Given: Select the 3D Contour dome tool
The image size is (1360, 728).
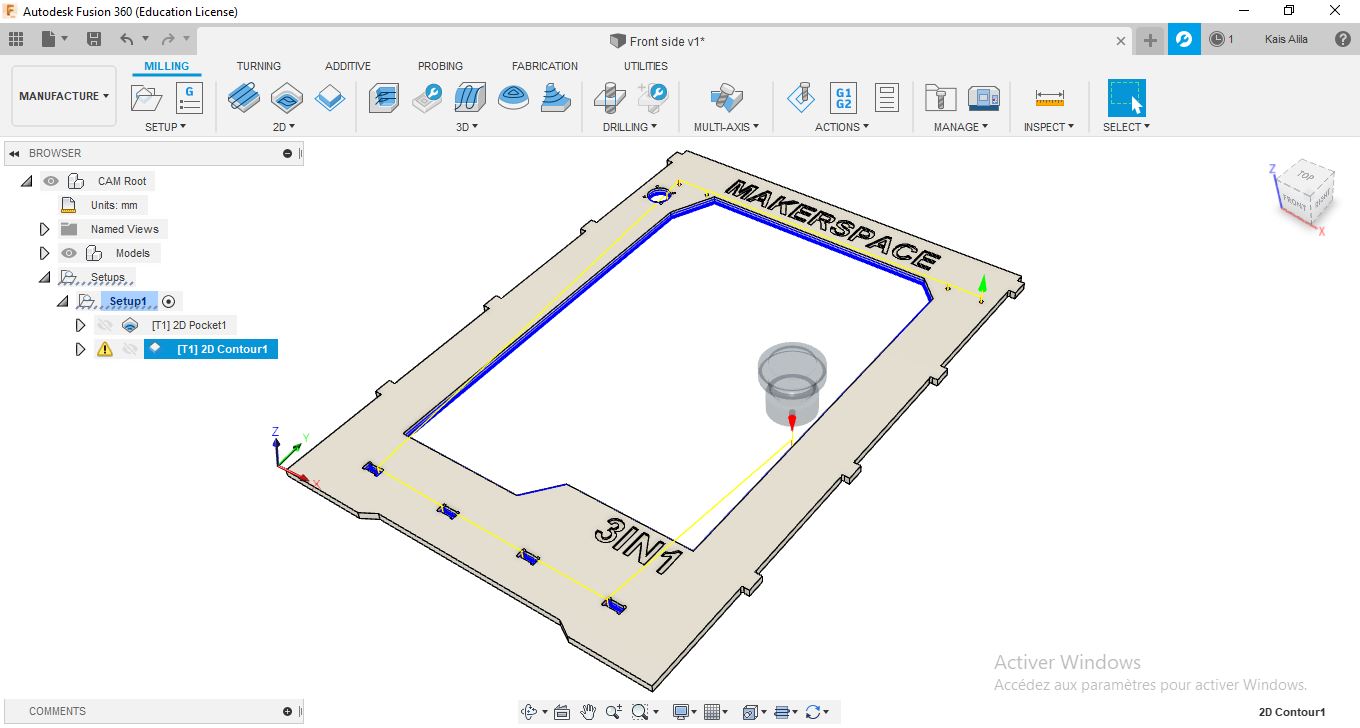Looking at the screenshot, I should click(514, 98).
